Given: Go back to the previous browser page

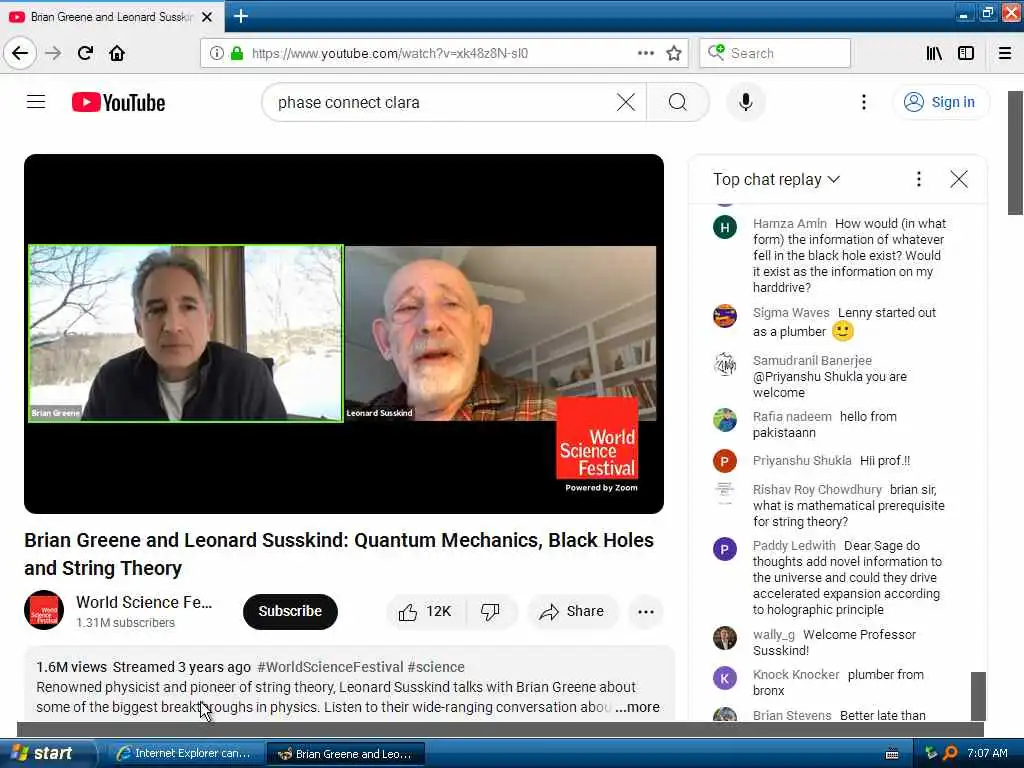Looking at the screenshot, I should pos(20,53).
